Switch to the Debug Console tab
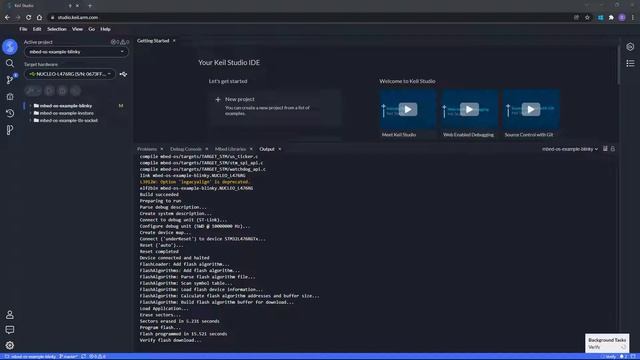640x360 pixels. 186,149
